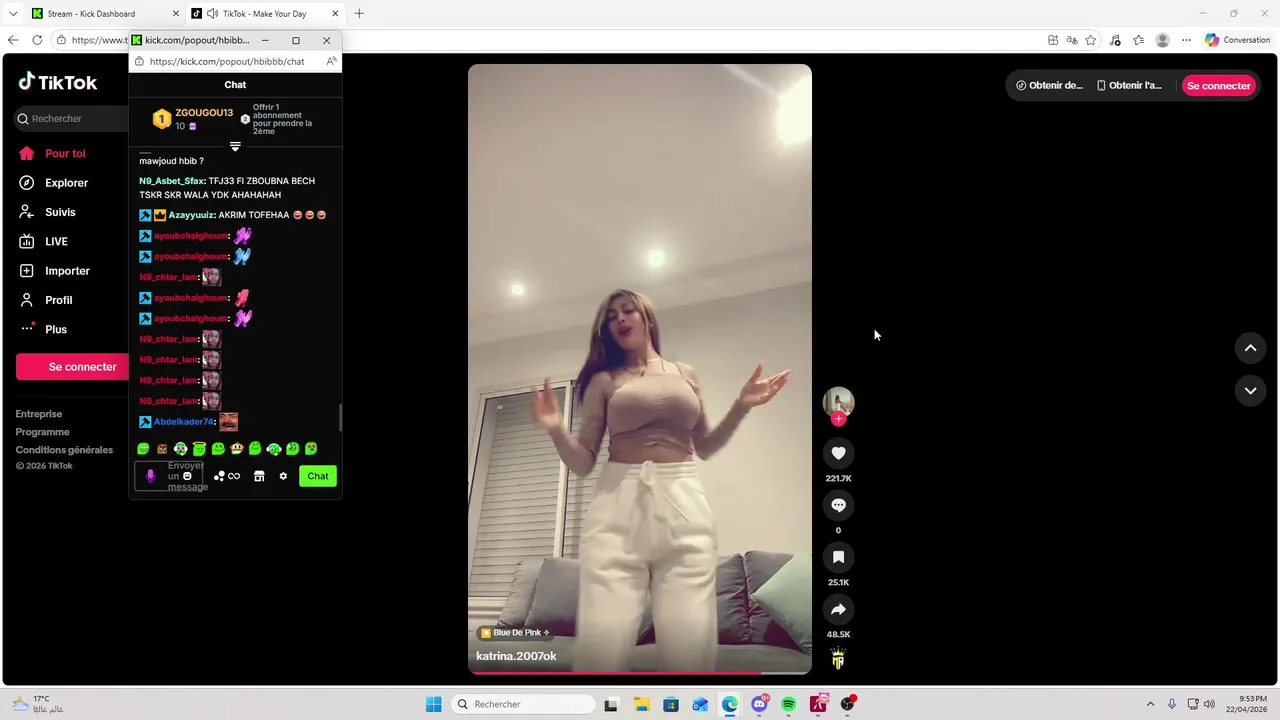Screen dimensions: 1280x720
Task: Open Kick chat shop icon
Action: 259,476
